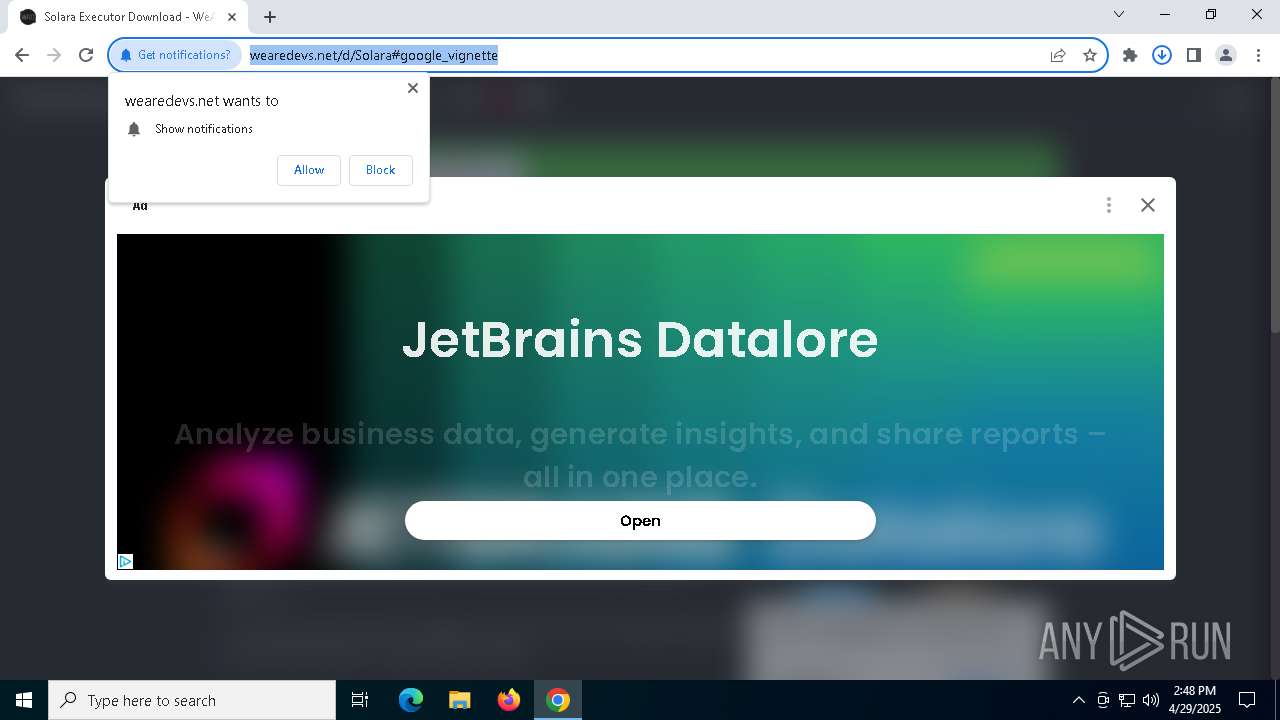This screenshot has width=1280, height=720.
Task: Click the Open button on the ad
Action: (x=640, y=520)
